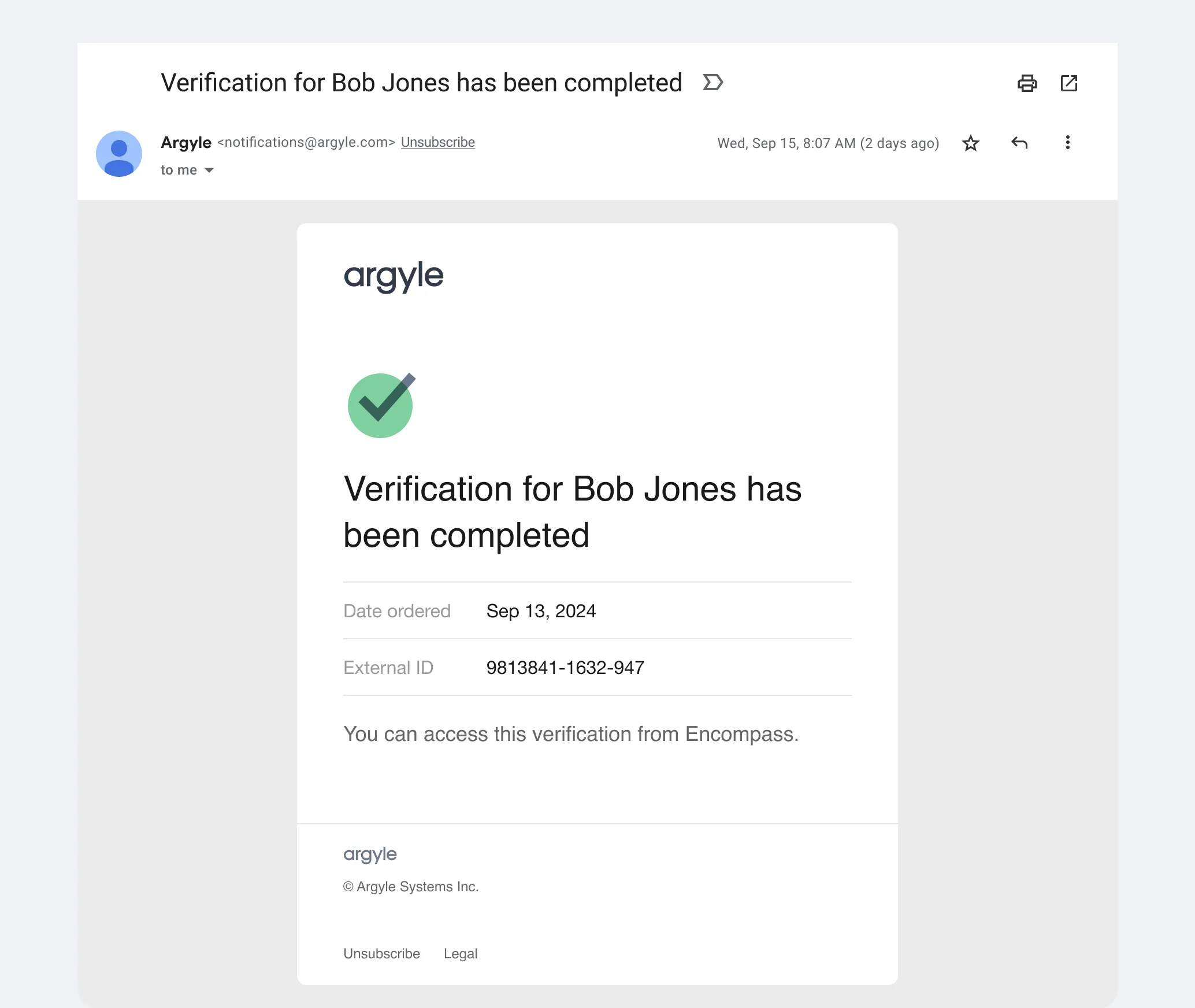Image resolution: width=1195 pixels, height=1008 pixels.
Task: Click the importance marker beside the subject
Action: (712, 83)
